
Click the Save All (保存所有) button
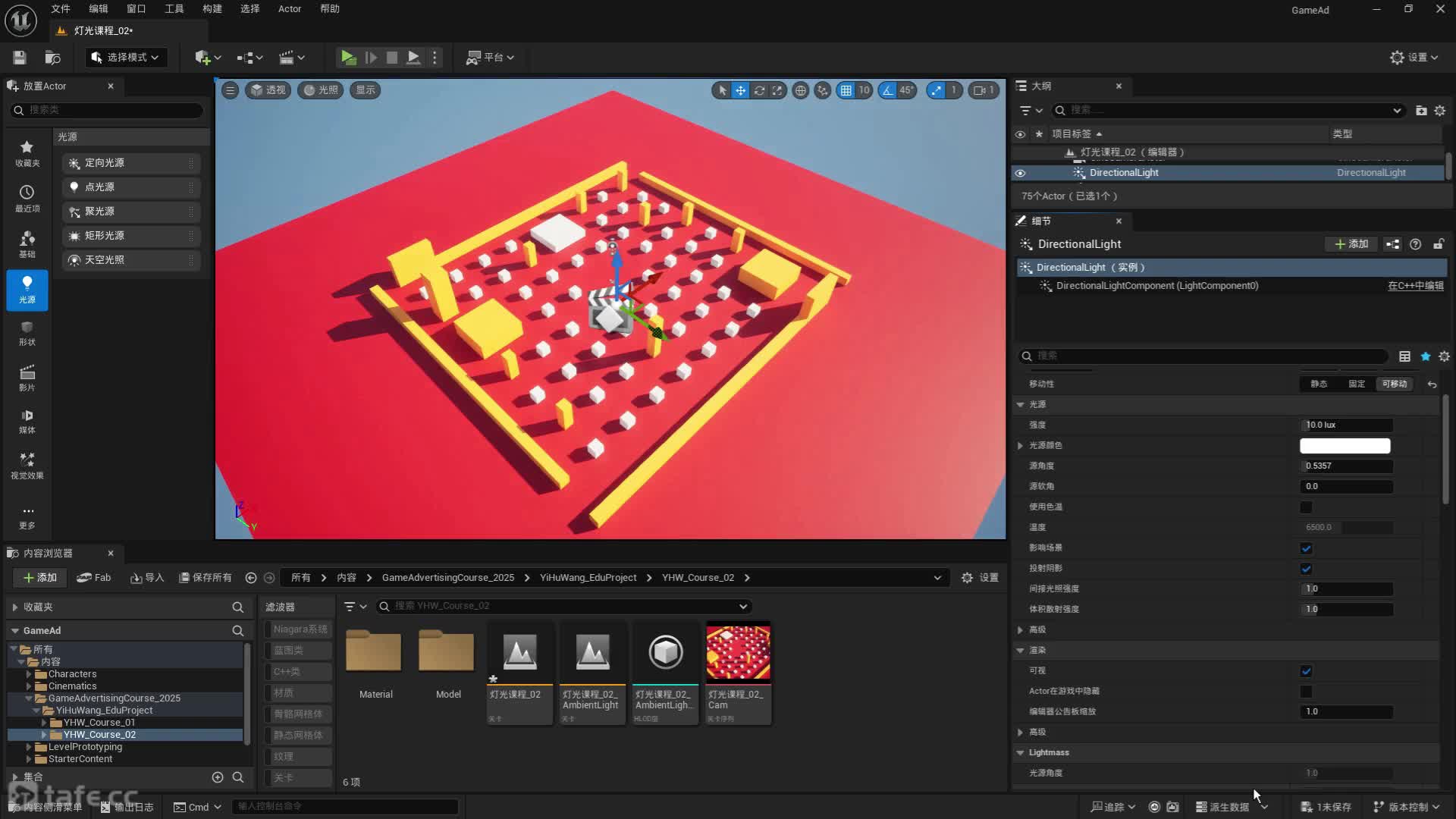pyautogui.click(x=205, y=578)
